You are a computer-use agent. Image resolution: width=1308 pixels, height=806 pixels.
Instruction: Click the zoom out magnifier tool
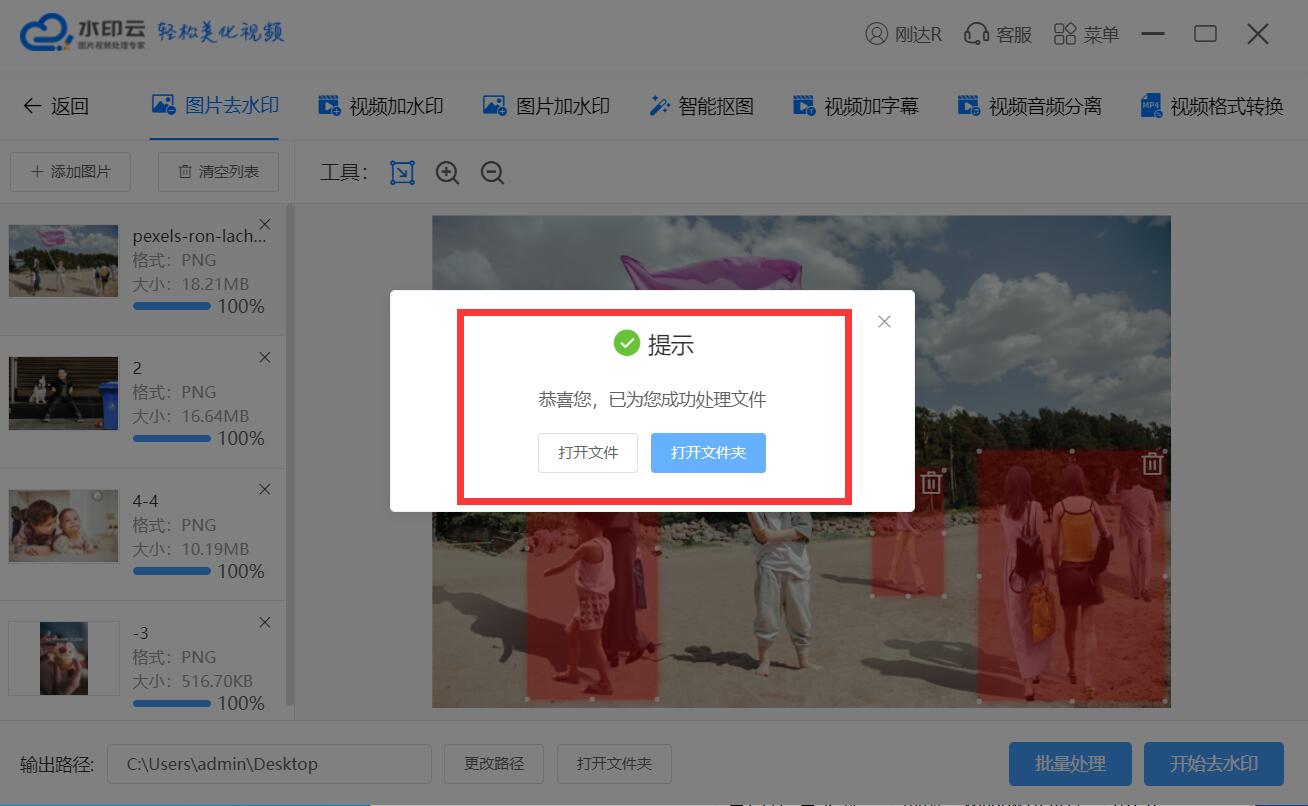pos(491,172)
